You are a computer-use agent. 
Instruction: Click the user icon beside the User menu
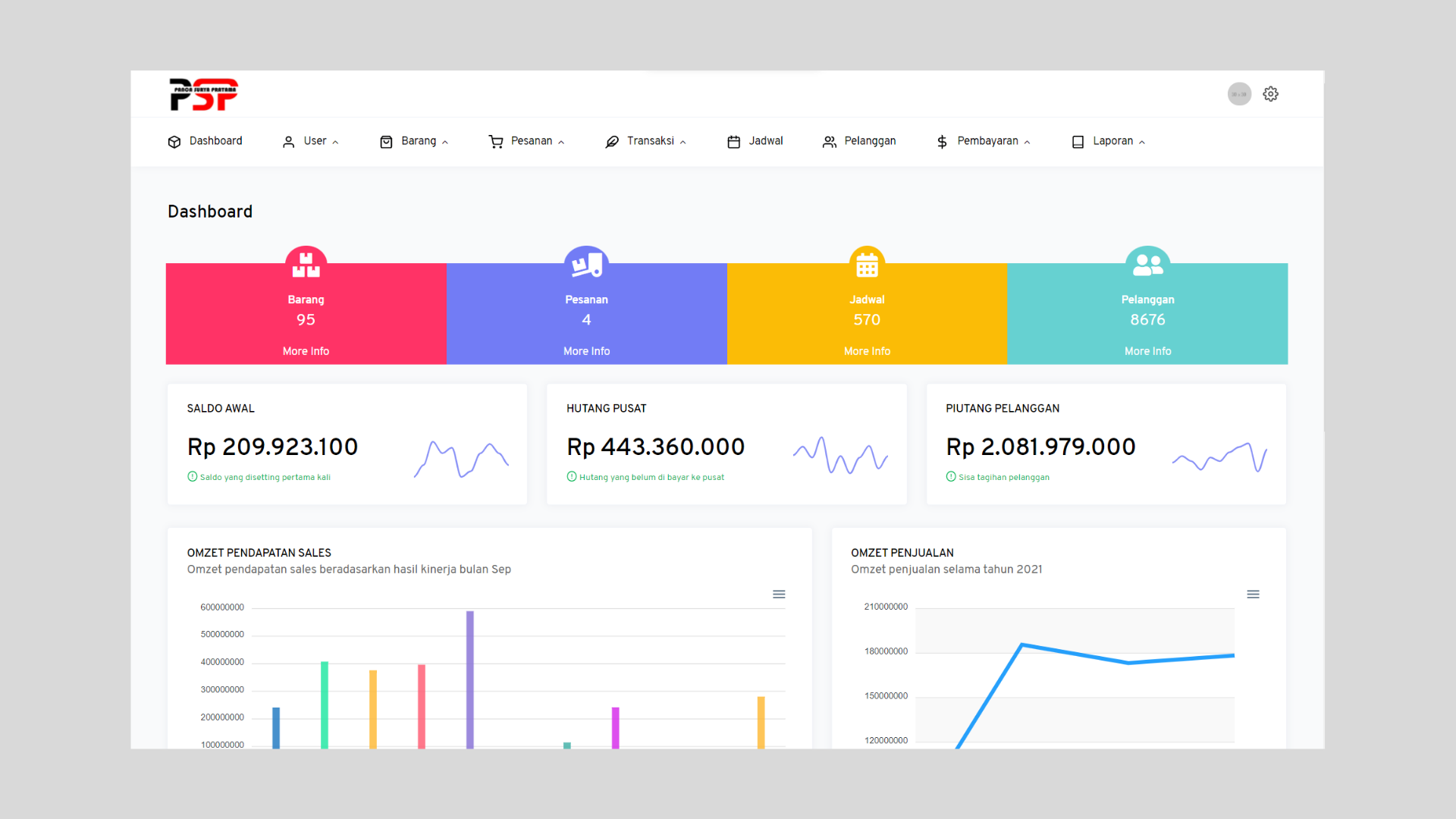tap(288, 141)
